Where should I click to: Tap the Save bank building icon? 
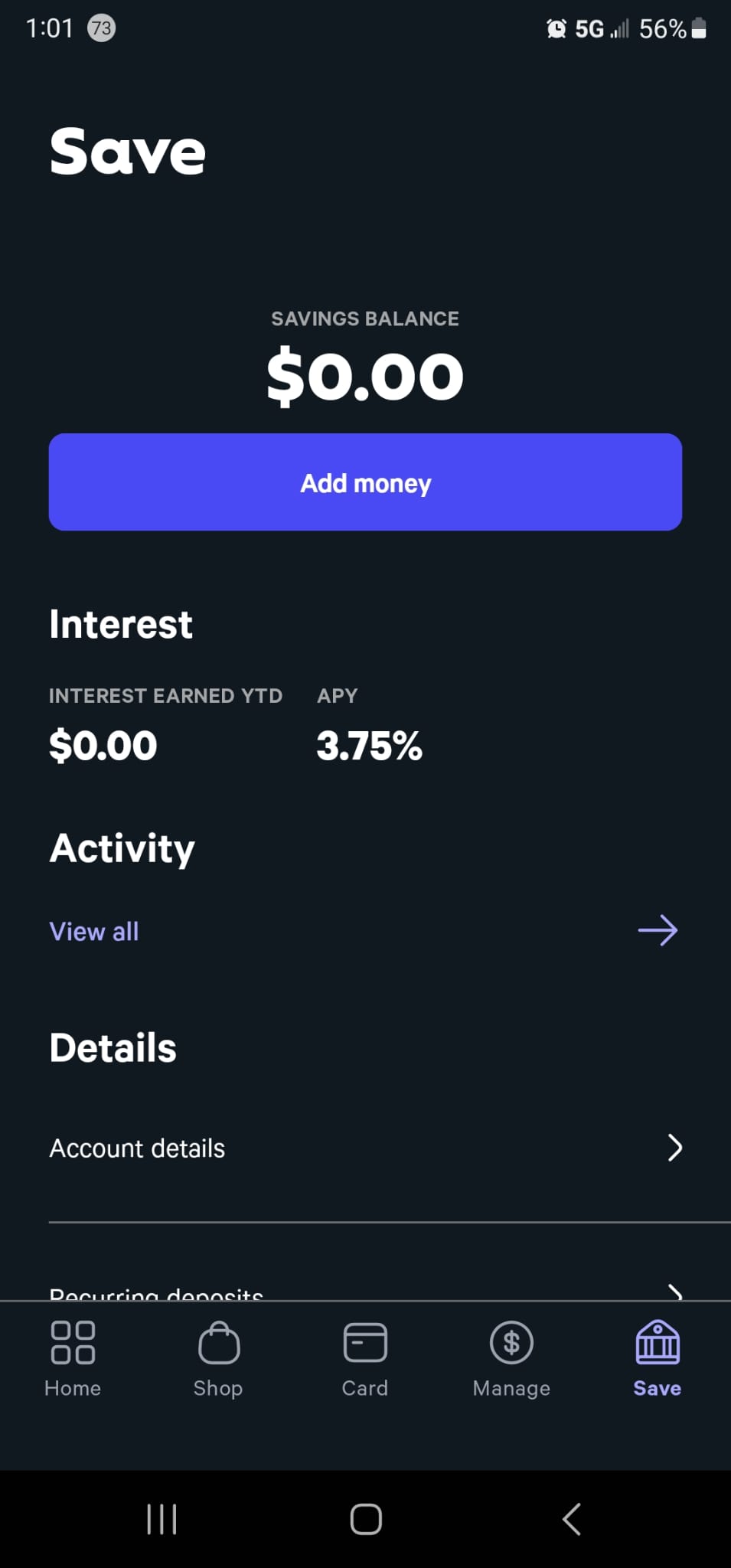658,1342
